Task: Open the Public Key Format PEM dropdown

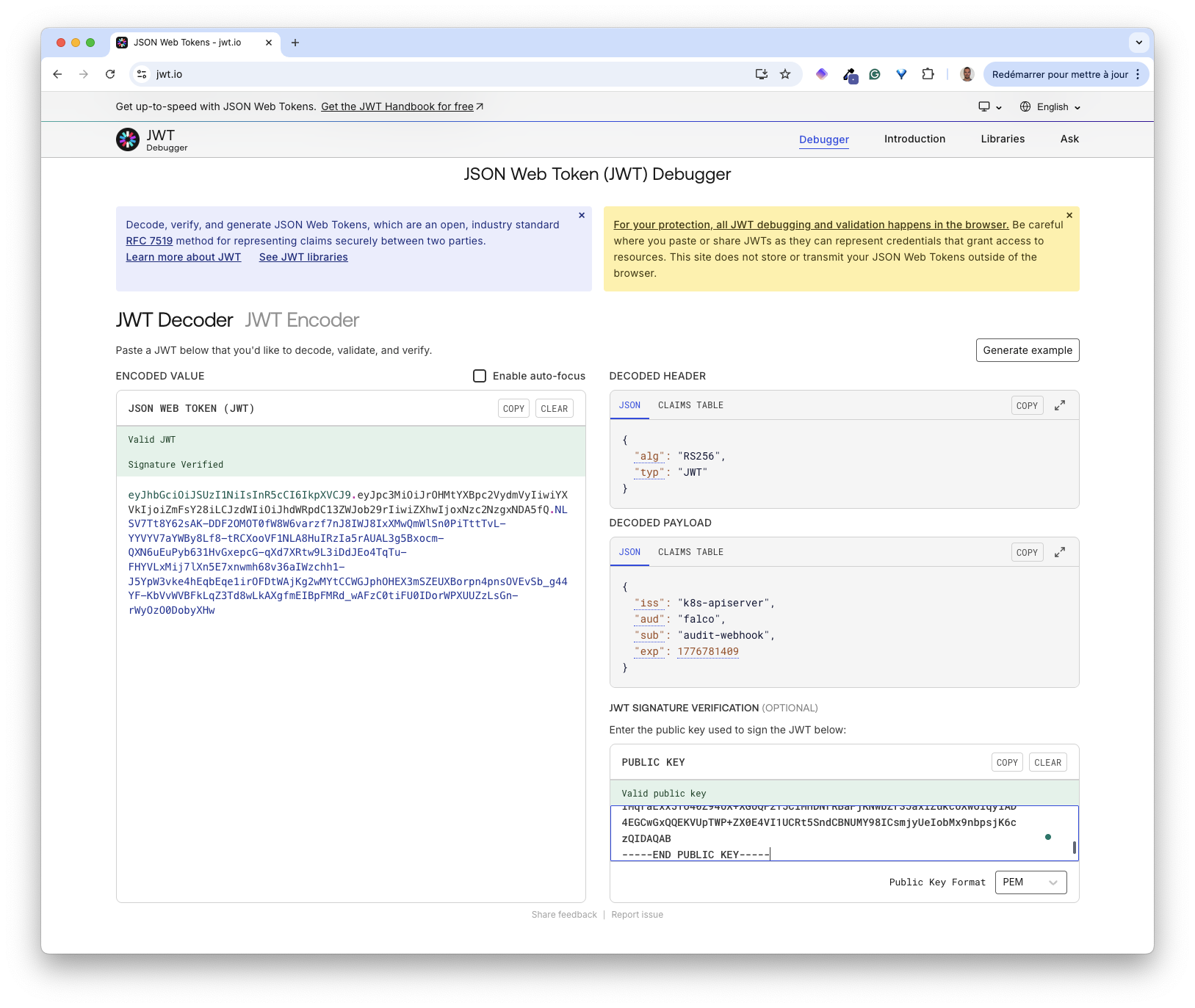Action: (x=1030, y=882)
